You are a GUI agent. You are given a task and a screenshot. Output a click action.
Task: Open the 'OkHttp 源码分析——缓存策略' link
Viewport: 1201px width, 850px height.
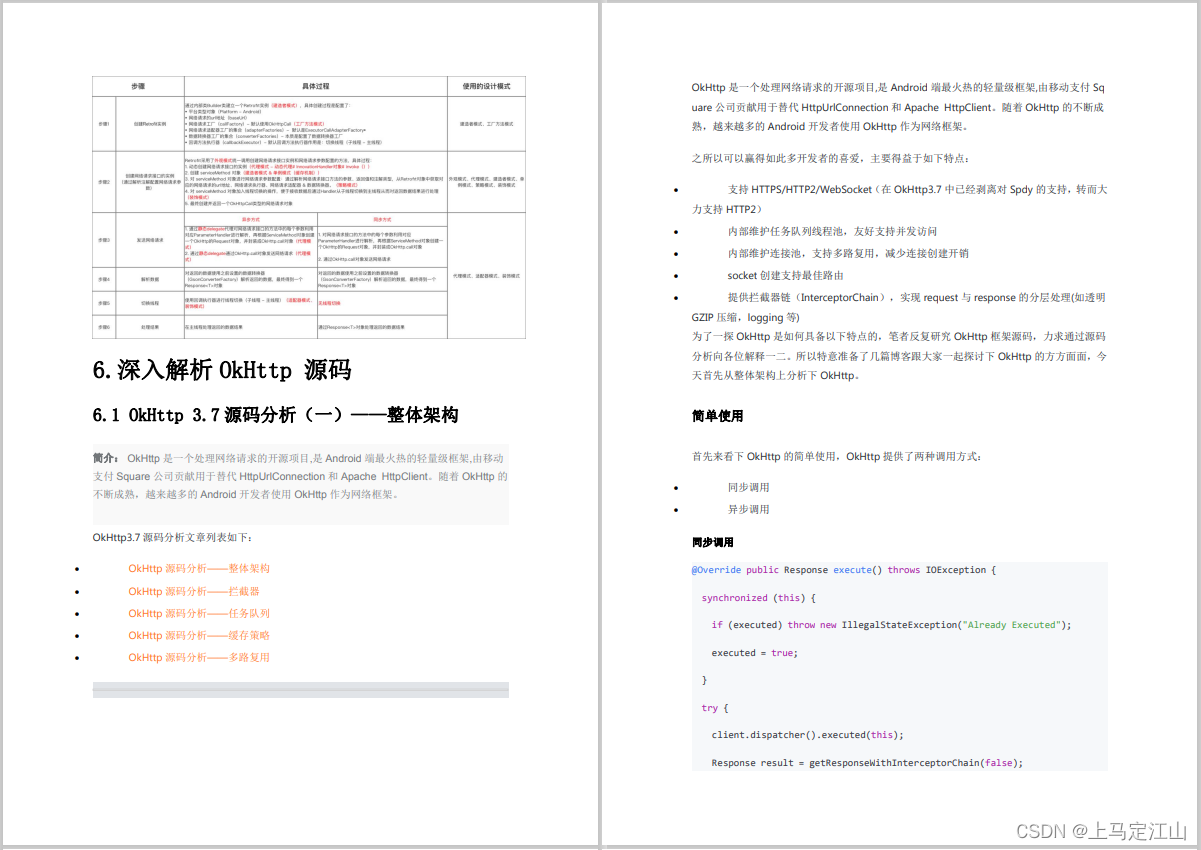199,635
